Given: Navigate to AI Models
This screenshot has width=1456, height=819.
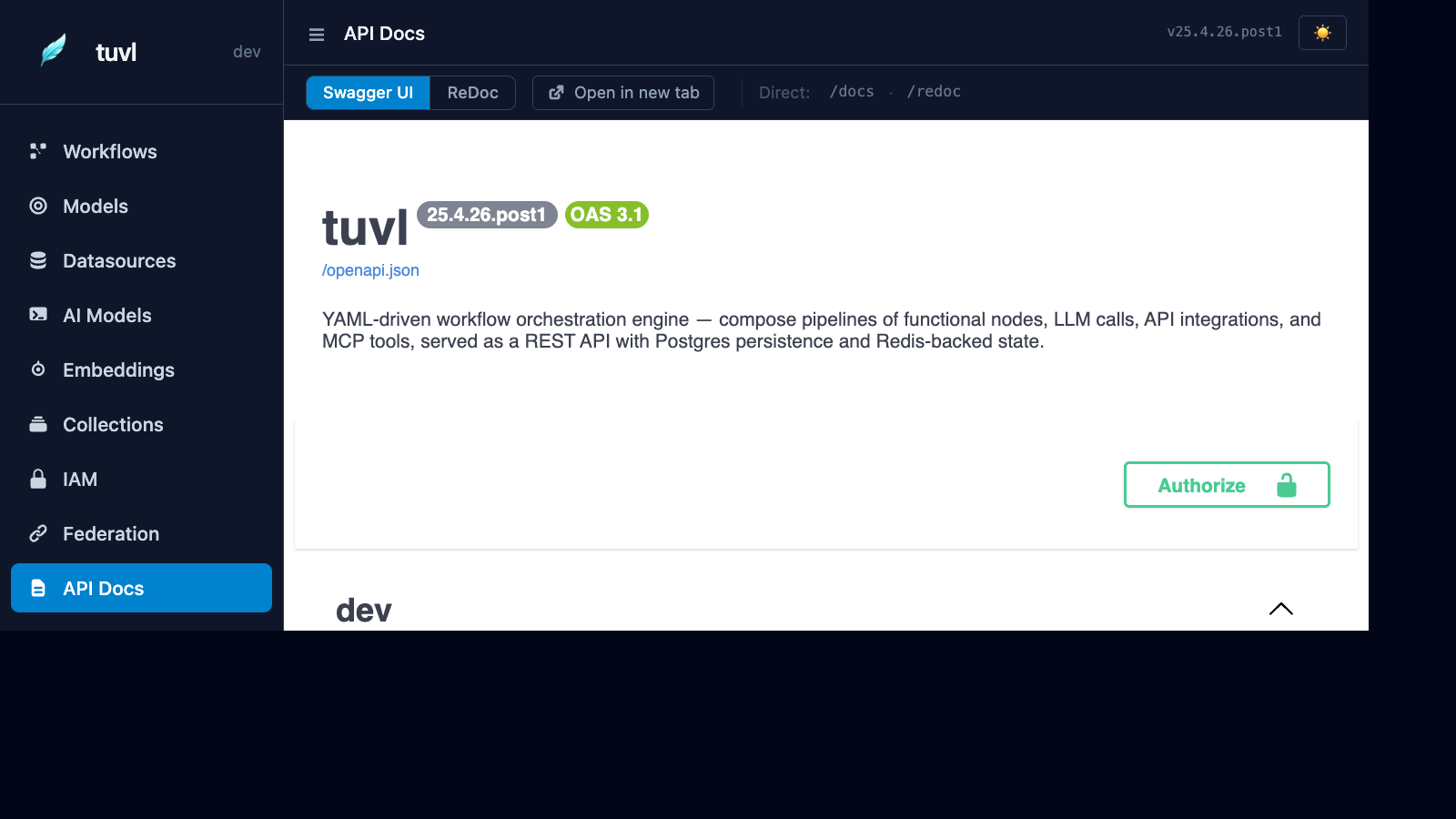Looking at the screenshot, I should 141,315.
